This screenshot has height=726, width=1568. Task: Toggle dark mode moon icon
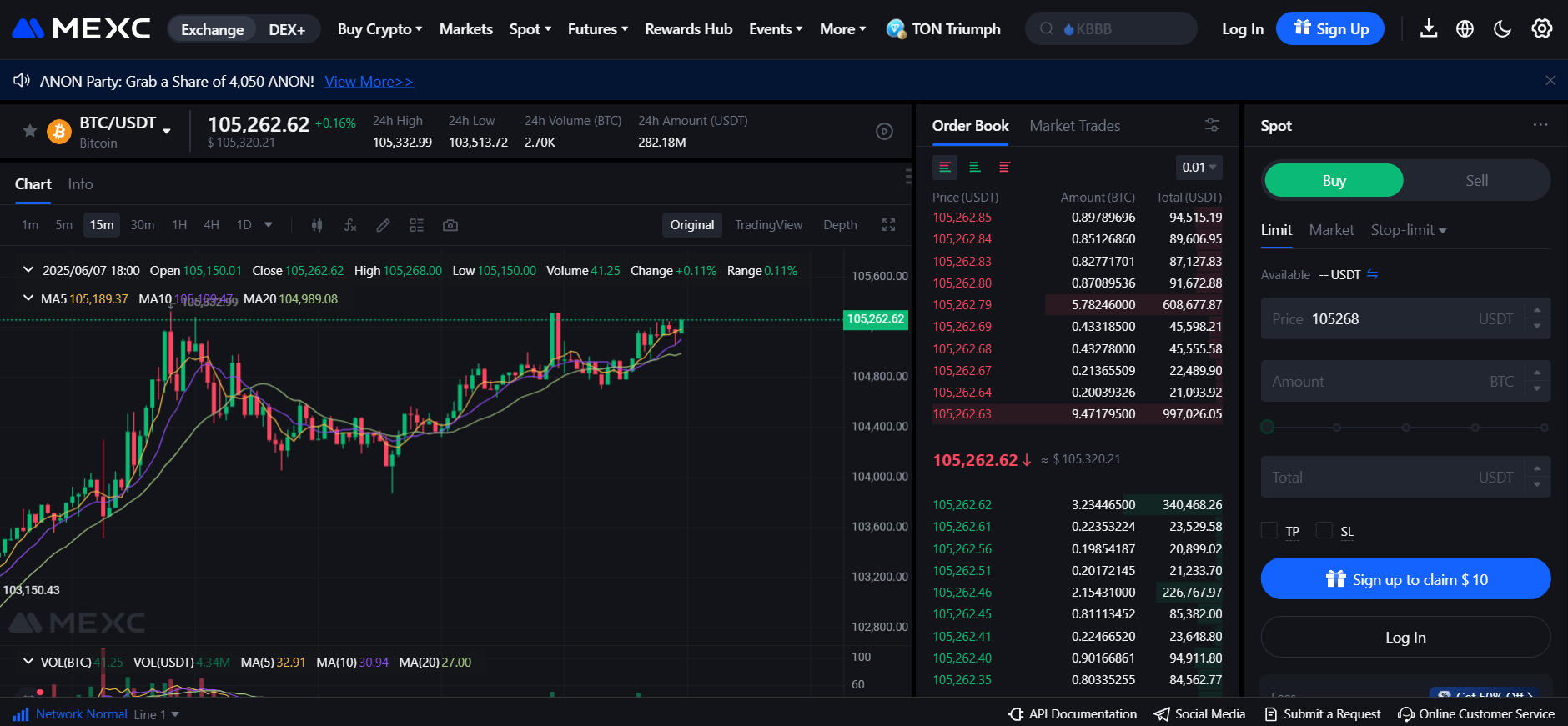[x=1503, y=29]
